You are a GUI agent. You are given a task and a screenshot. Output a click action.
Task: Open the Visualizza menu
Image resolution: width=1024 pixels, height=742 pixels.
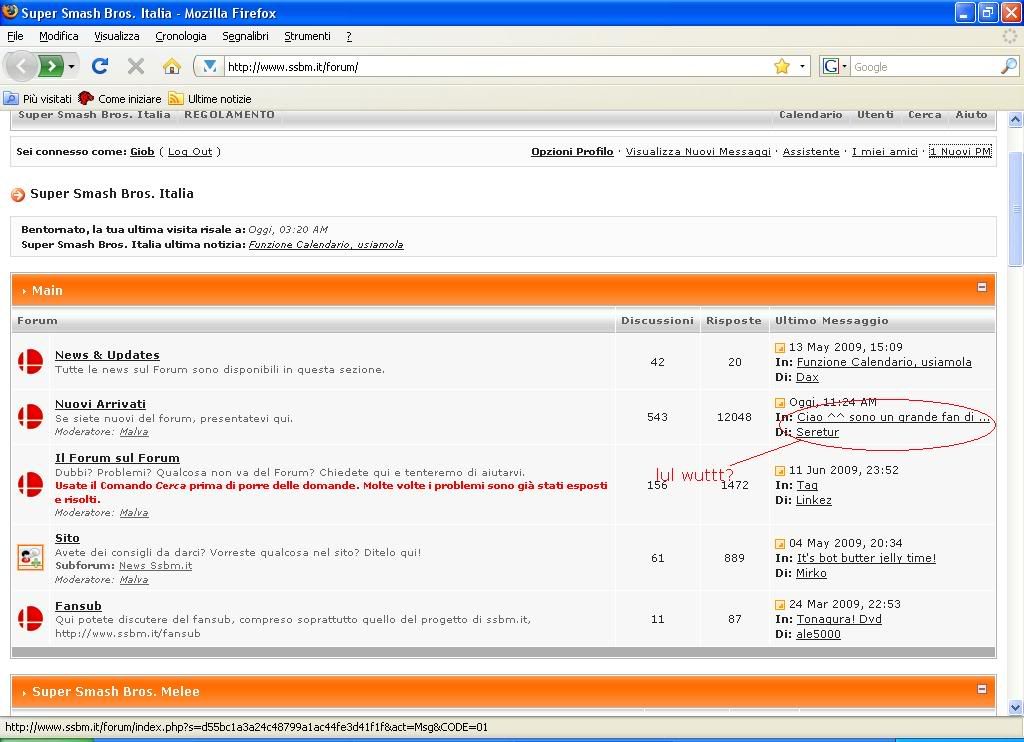pyautogui.click(x=117, y=36)
